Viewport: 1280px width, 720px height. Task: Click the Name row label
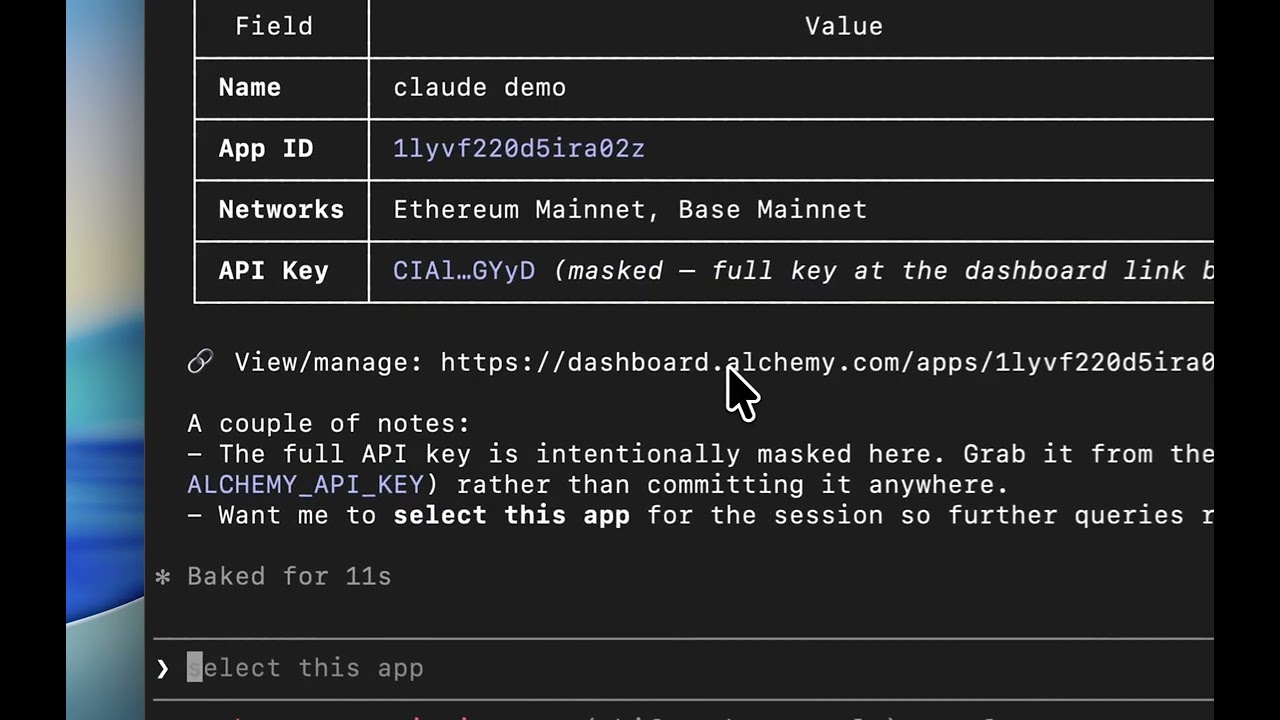[x=250, y=88]
